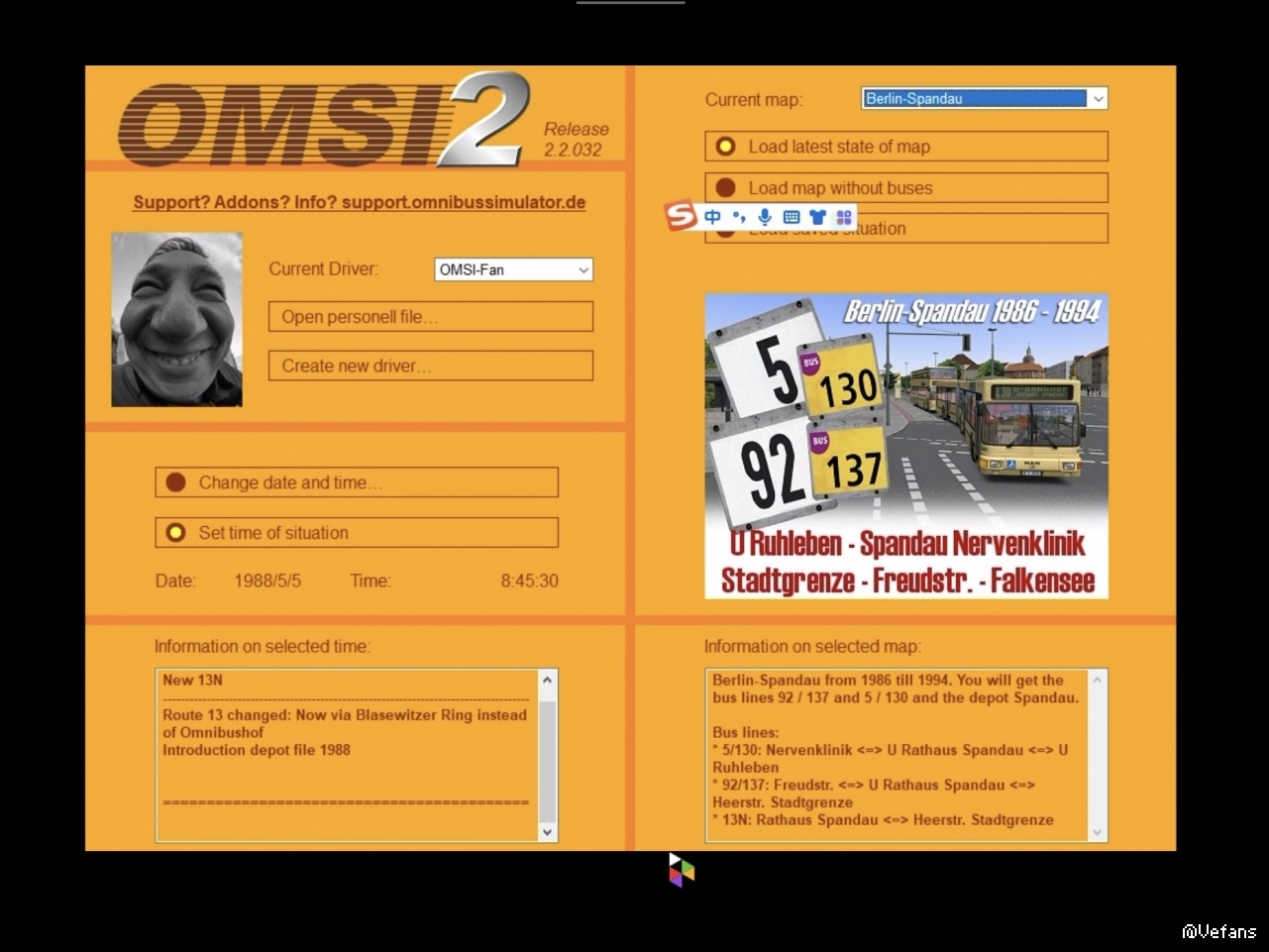Image resolution: width=1269 pixels, height=952 pixels.
Task: Select Change date and time option
Action: [357, 482]
